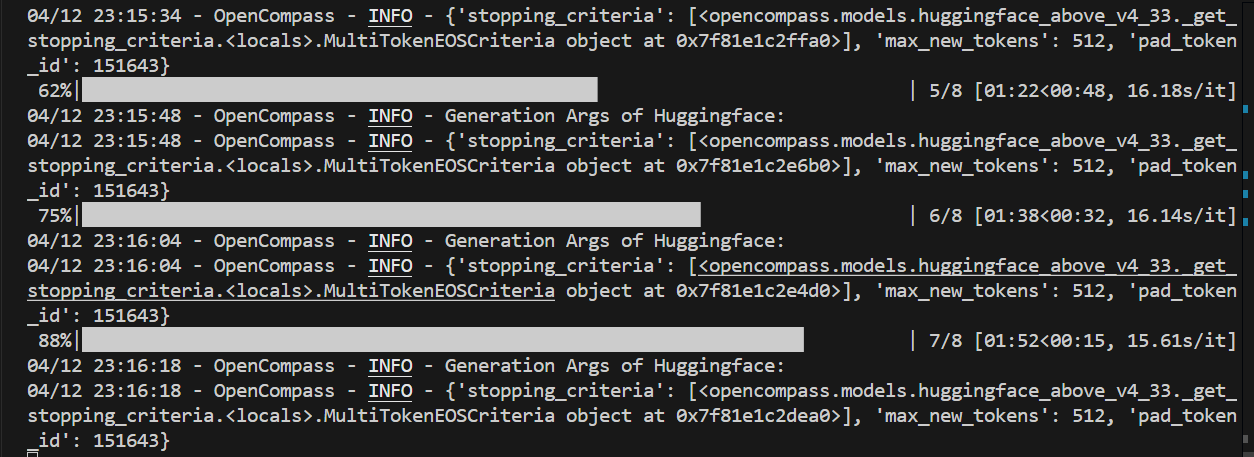Click the 62% progress bar
Viewport: 1254px width, 457px height.
click(x=338, y=90)
